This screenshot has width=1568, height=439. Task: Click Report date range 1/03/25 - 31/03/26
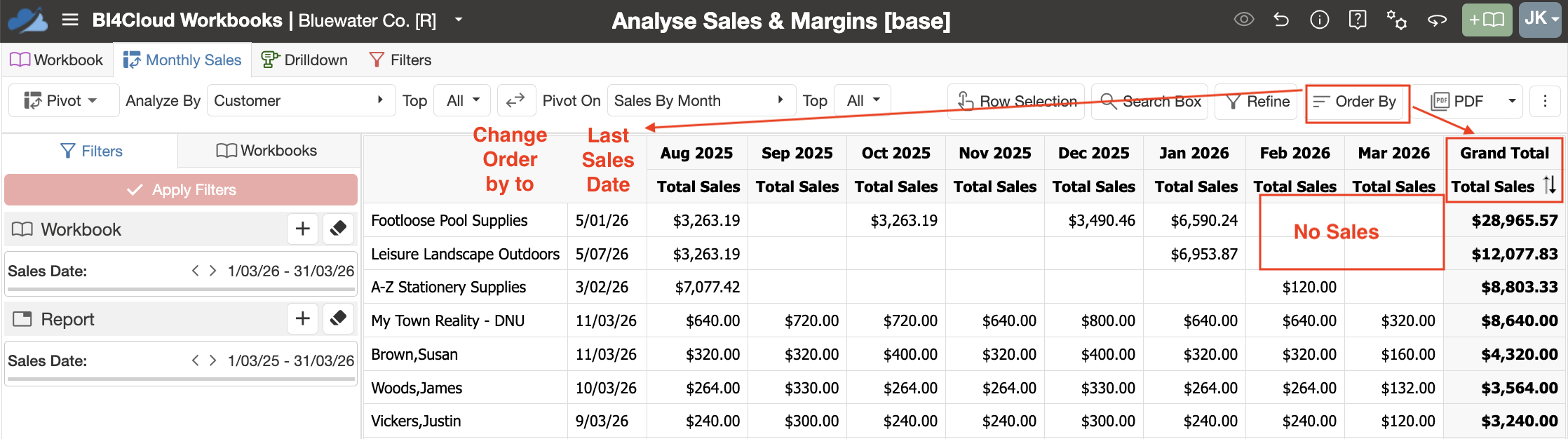click(x=290, y=360)
